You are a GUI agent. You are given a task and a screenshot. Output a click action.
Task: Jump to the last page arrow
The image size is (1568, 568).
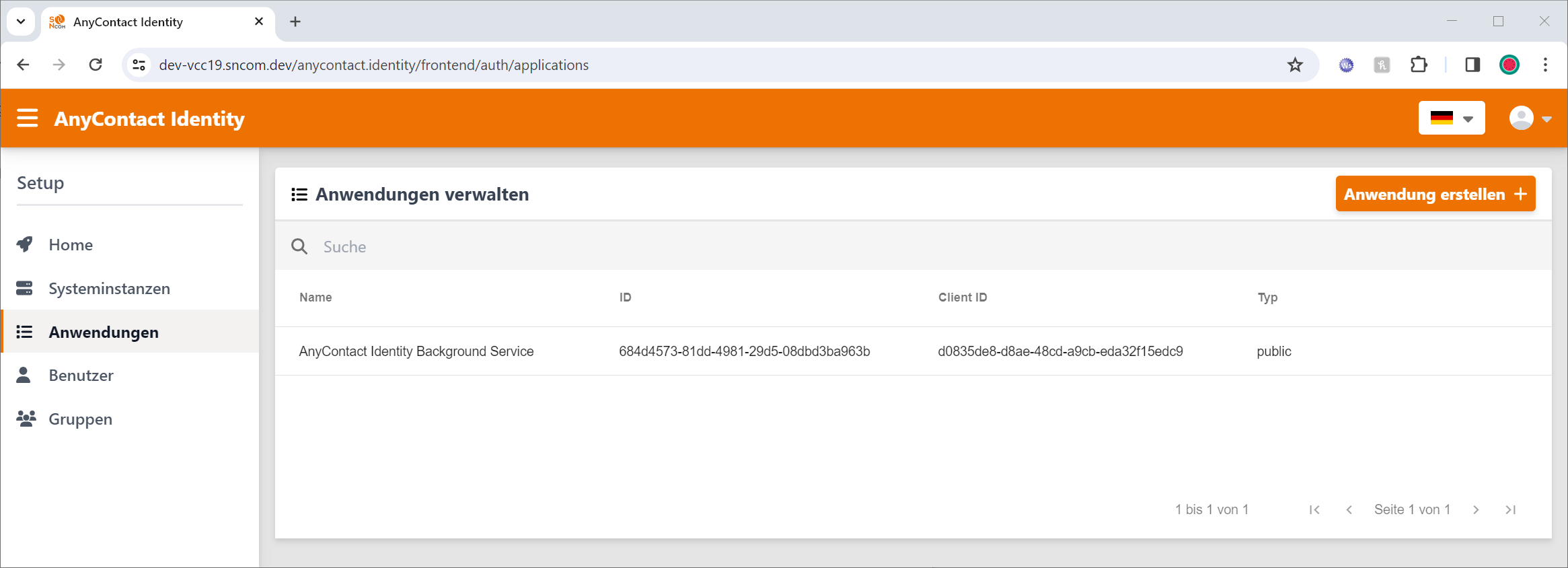point(1511,509)
